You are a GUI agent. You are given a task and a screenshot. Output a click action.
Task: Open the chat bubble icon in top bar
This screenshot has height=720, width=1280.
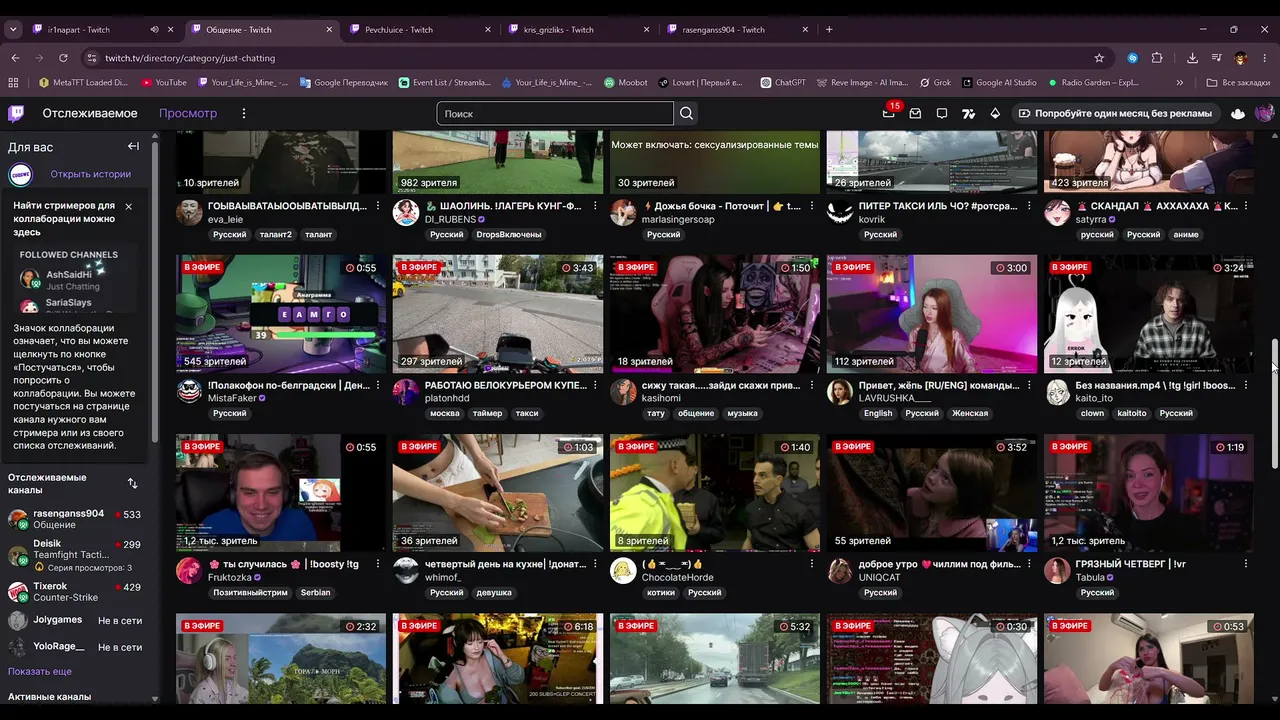[x=942, y=114]
